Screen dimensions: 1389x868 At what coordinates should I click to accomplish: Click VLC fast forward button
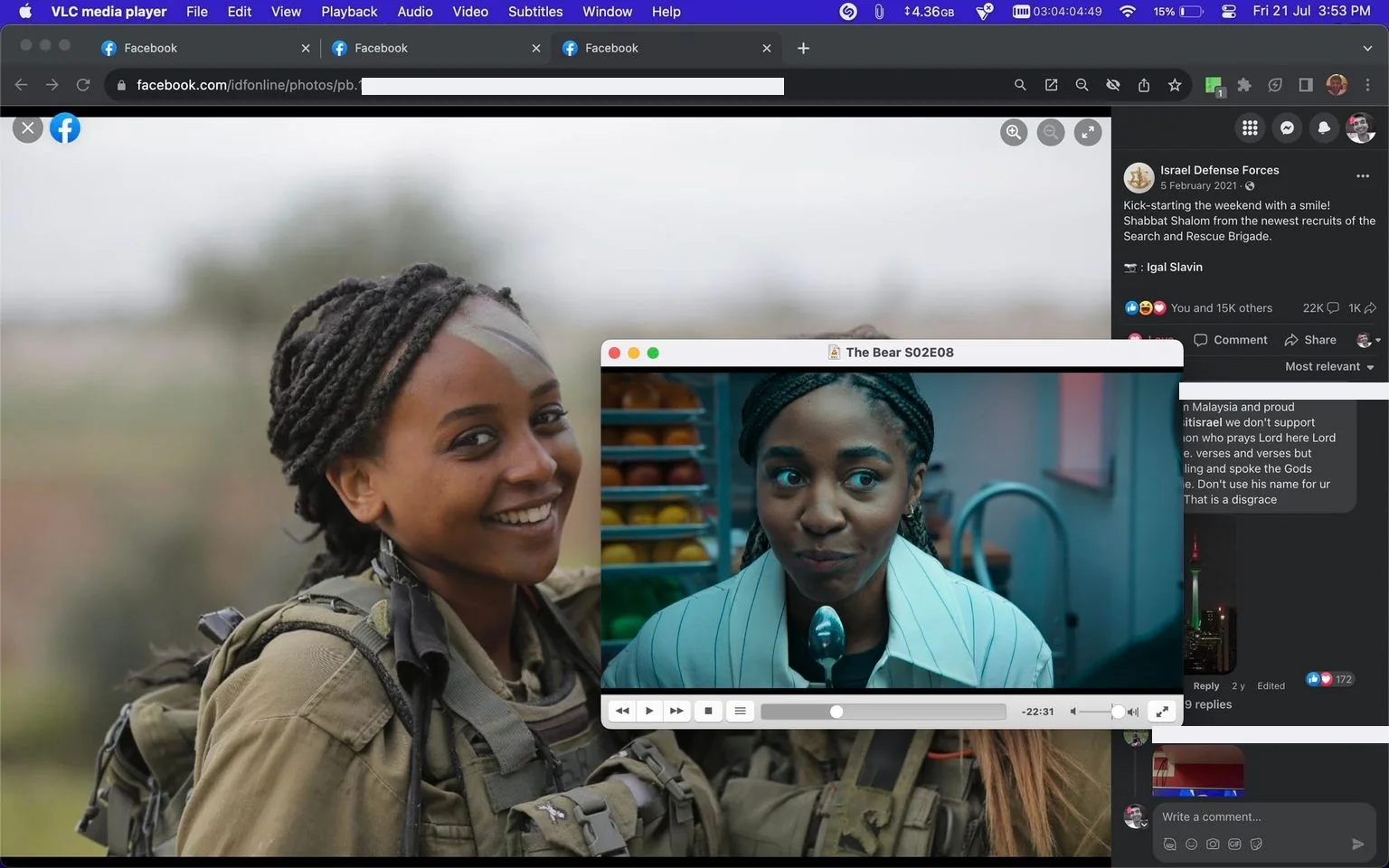676,711
